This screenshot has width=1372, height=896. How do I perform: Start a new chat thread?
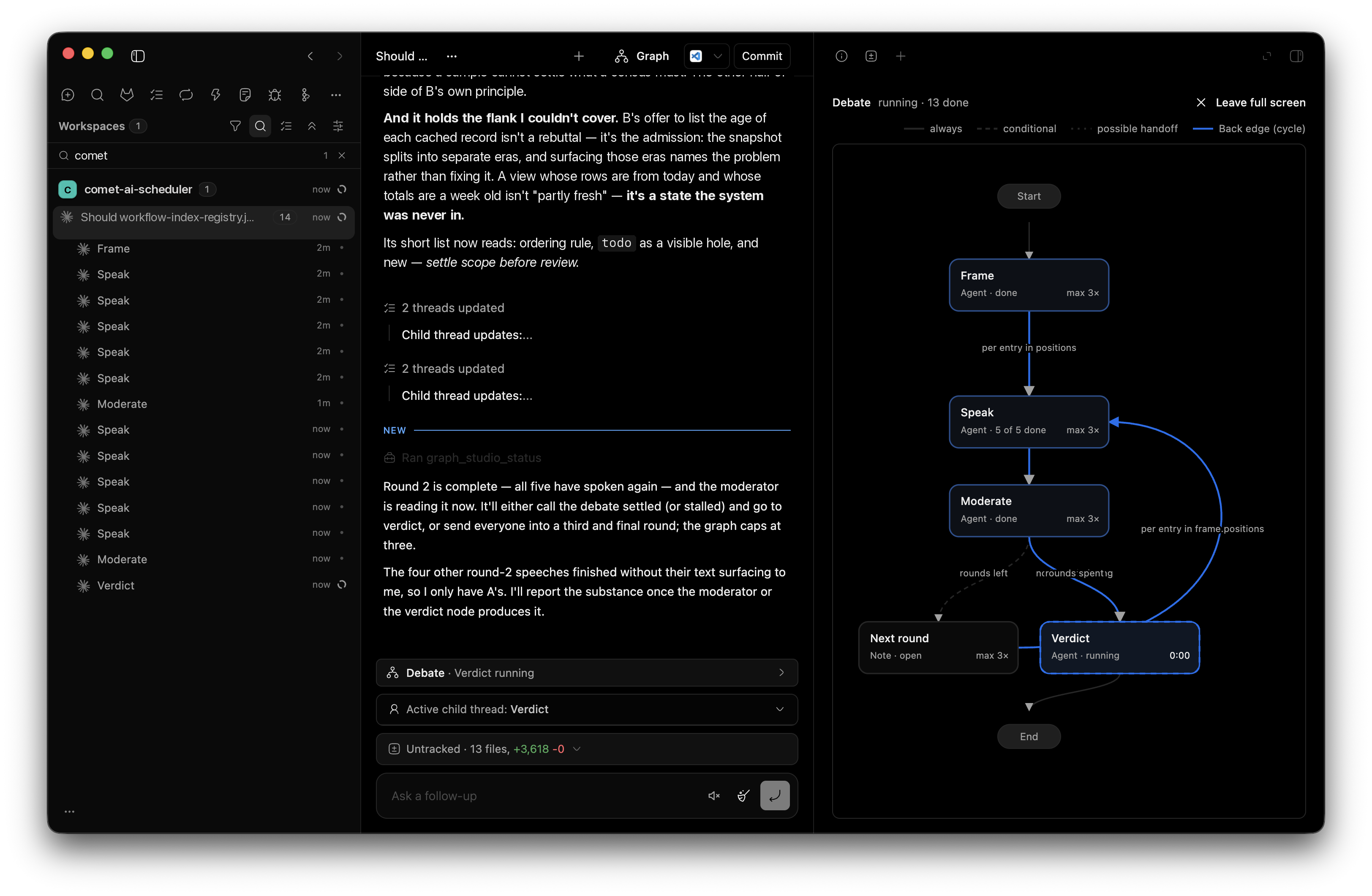click(68, 95)
